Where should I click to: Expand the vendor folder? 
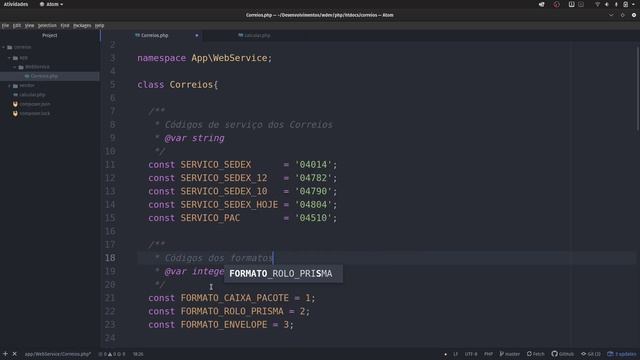point(9,86)
